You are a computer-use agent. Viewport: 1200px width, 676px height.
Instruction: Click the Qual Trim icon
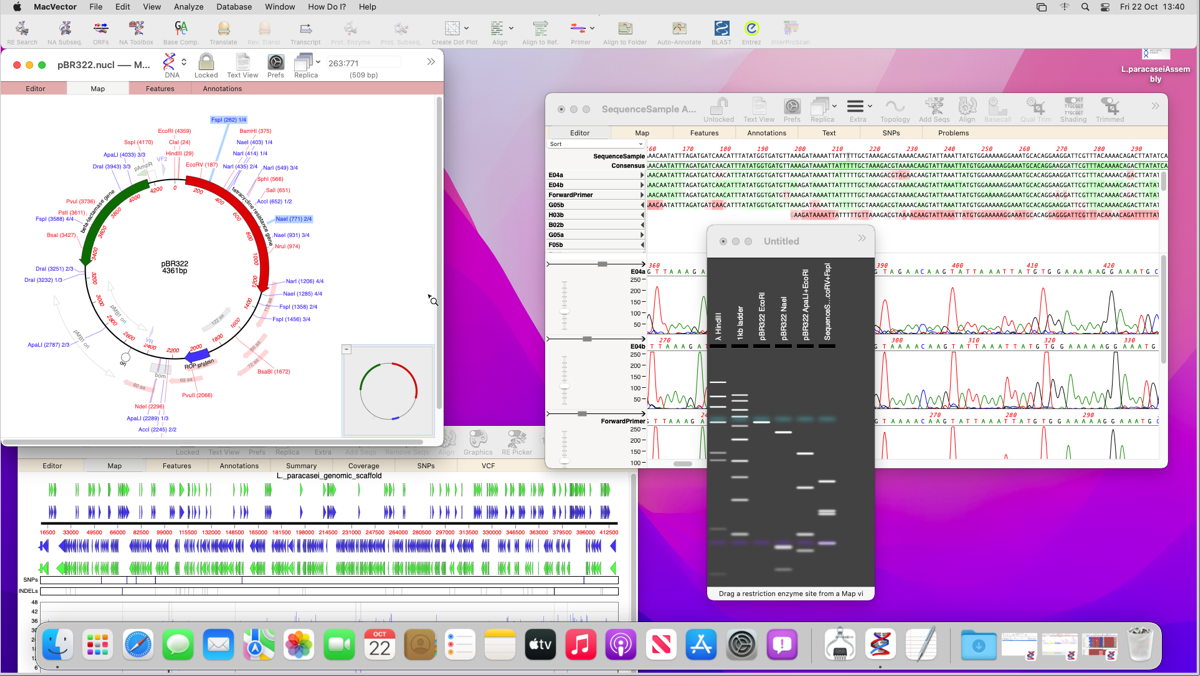point(1036,110)
